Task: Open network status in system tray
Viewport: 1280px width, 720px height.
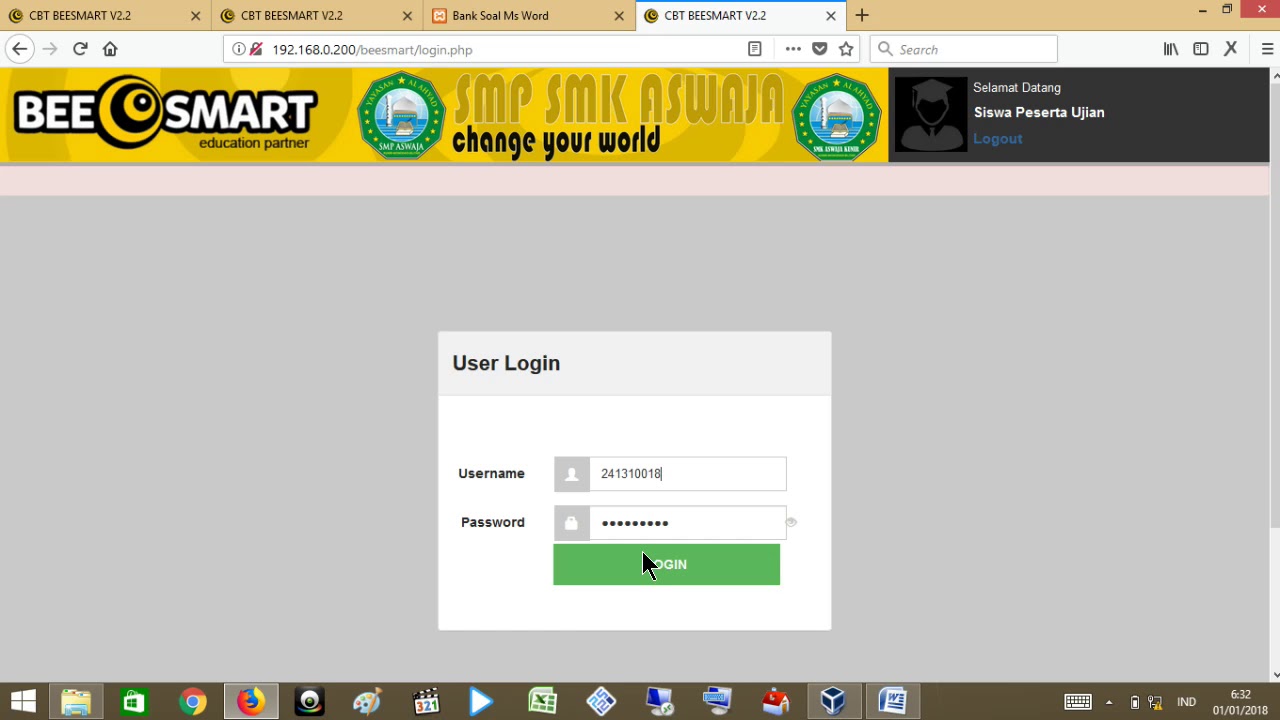Action: [1155, 702]
